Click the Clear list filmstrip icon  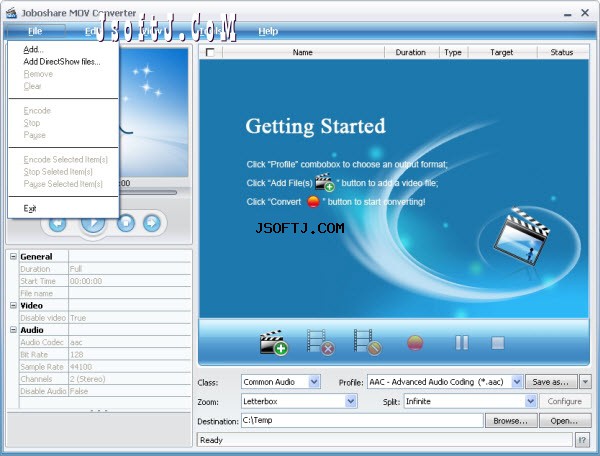tap(367, 342)
